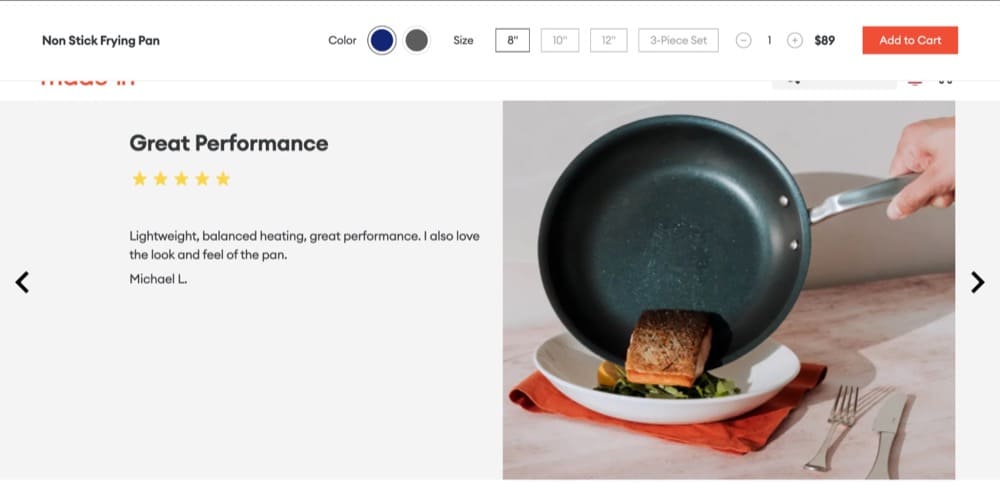Open the frying pan review photo

728,290
